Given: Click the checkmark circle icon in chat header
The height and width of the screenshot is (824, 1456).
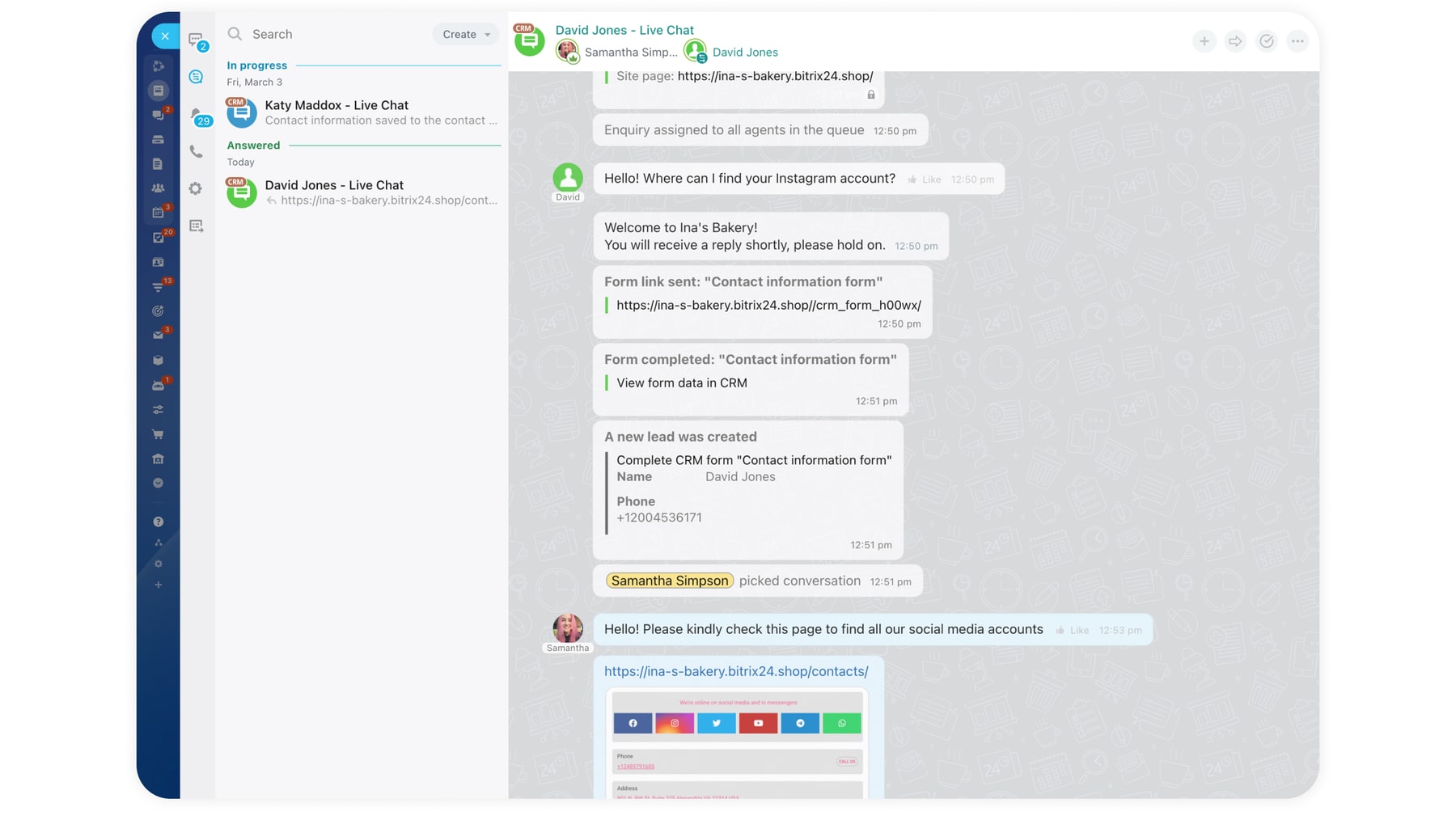Looking at the screenshot, I should click(1266, 41).
